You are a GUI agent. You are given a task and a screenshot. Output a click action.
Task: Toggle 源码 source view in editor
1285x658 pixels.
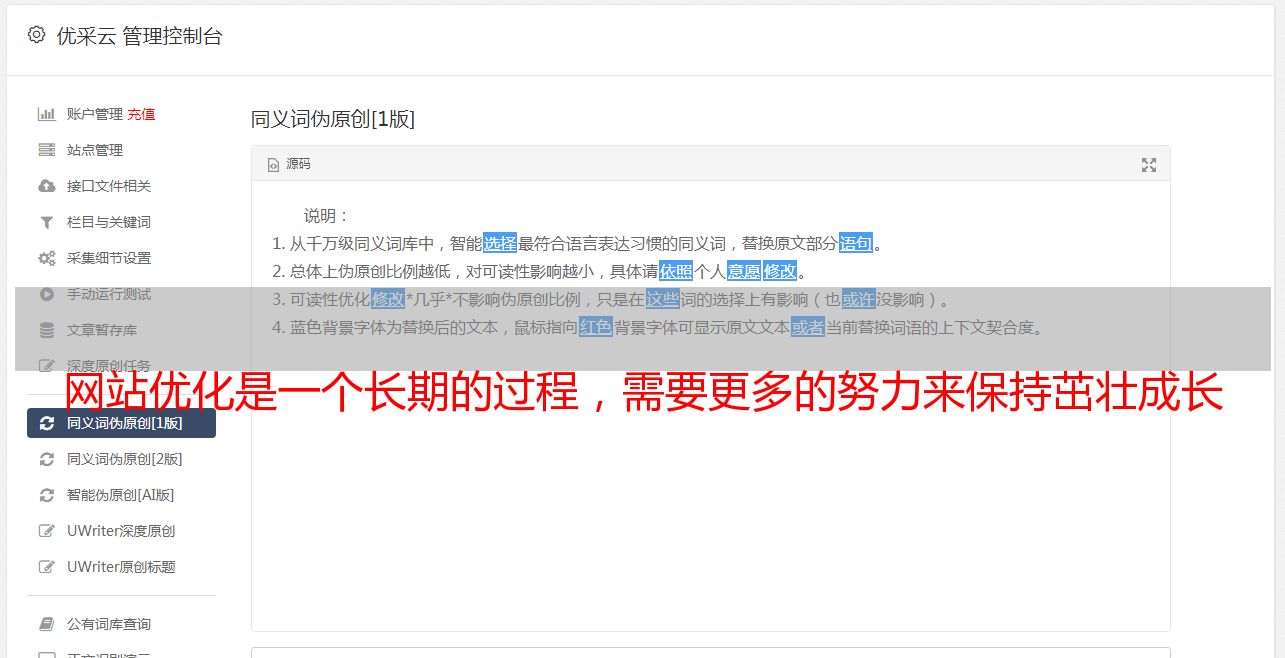coord(289,164)
